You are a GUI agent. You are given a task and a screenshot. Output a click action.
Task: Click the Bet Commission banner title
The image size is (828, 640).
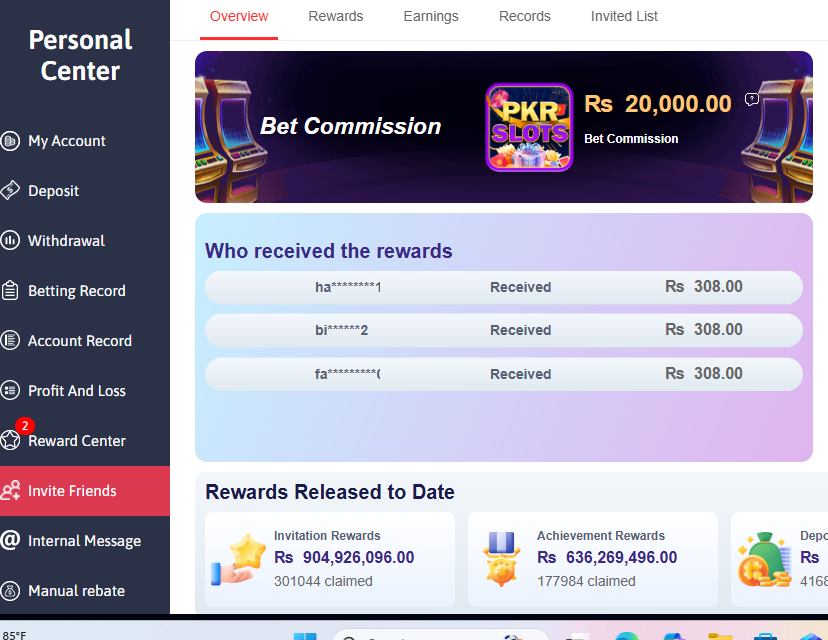[x=350, y=126]
